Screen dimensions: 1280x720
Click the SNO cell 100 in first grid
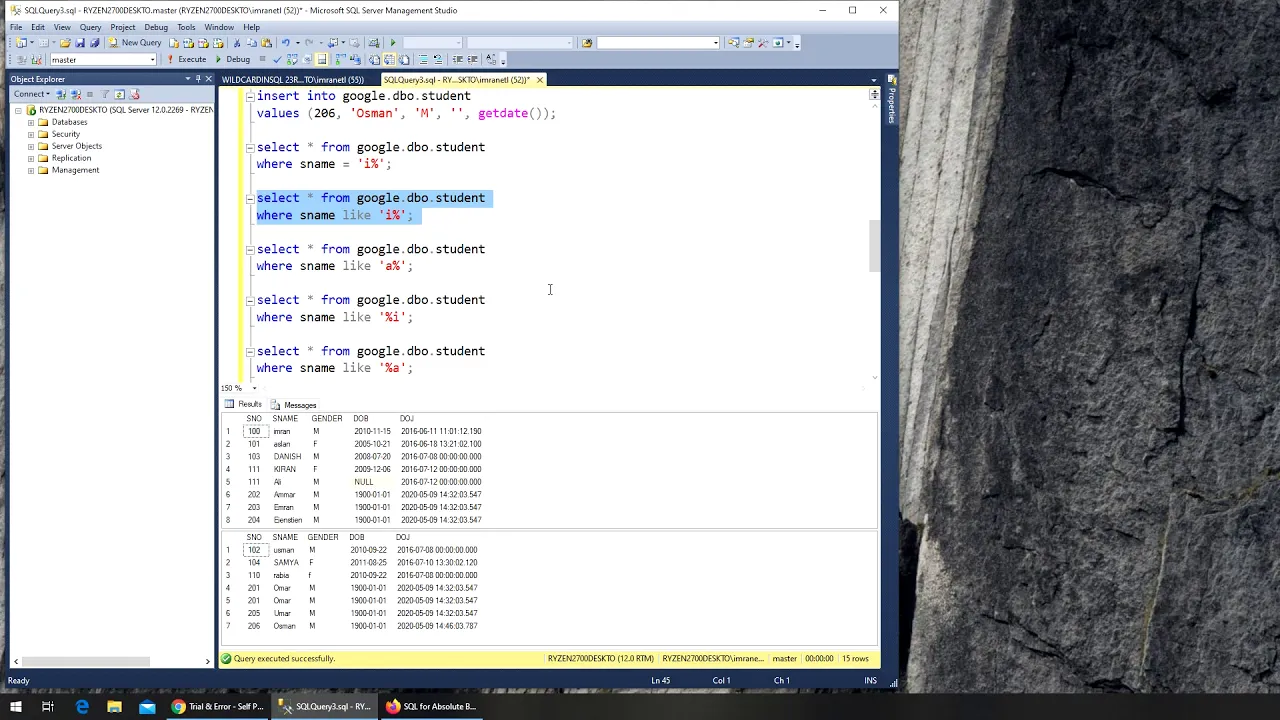(x=254, y=431)
